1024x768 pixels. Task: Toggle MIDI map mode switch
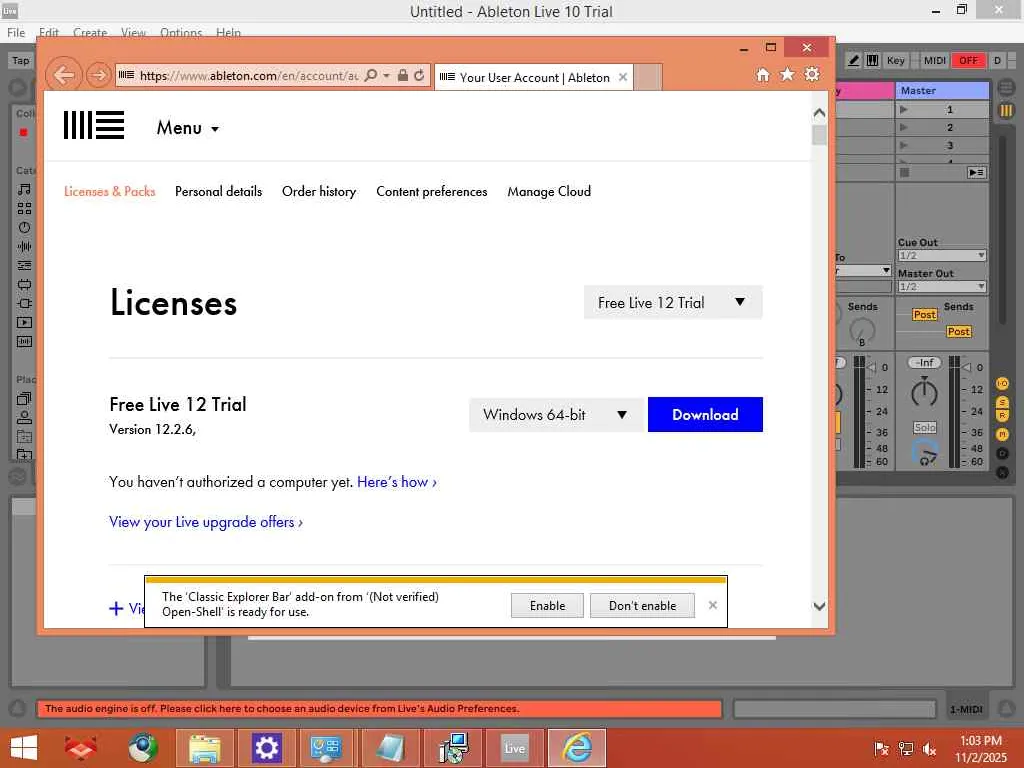click(935, 60)
